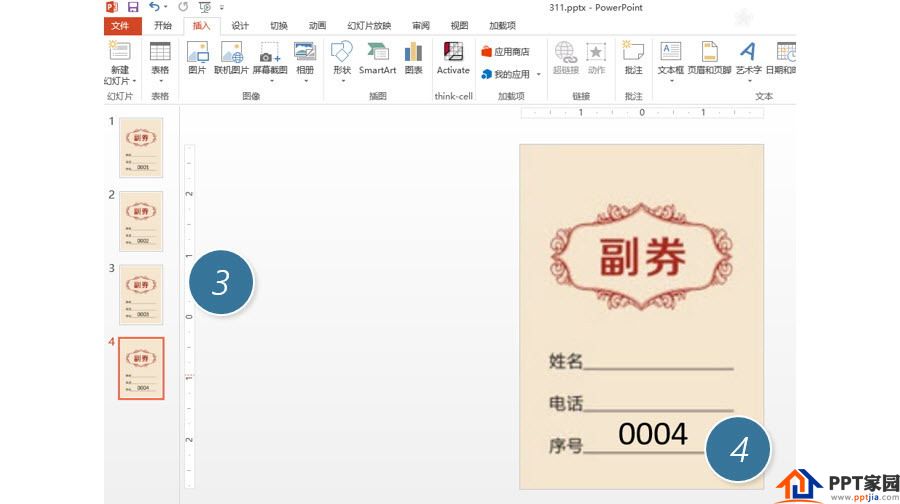Click the serial number 0004 text
This screenshot has height=504, width=900.
[x=653, y=434]
